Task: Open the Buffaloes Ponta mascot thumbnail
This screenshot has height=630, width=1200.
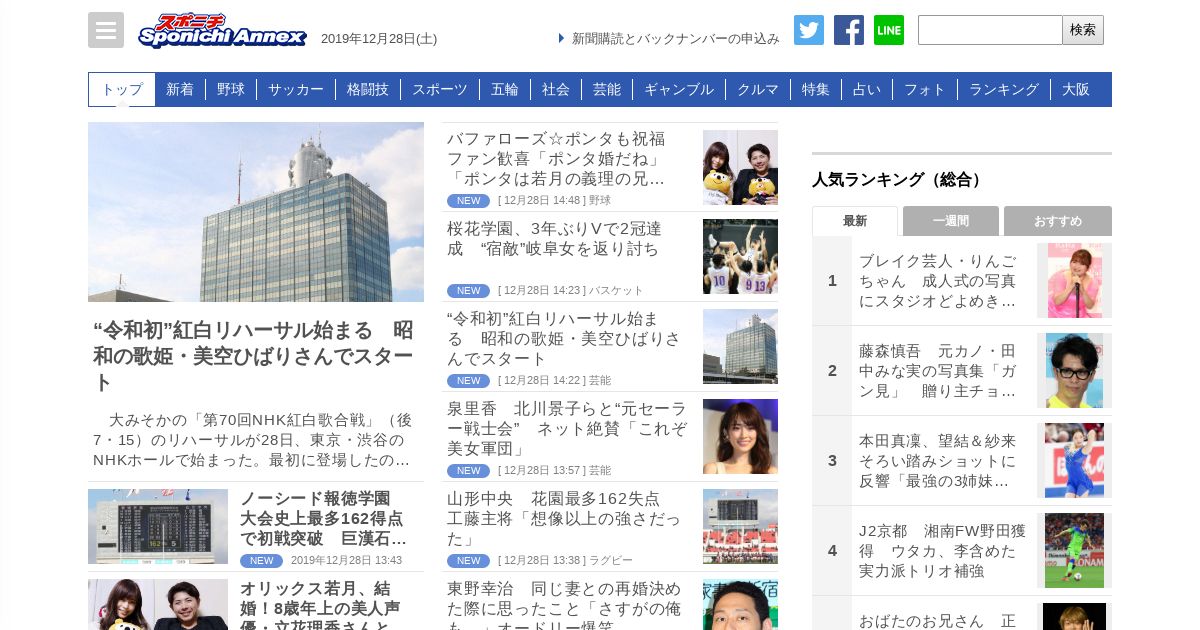Action: [740, 167]
